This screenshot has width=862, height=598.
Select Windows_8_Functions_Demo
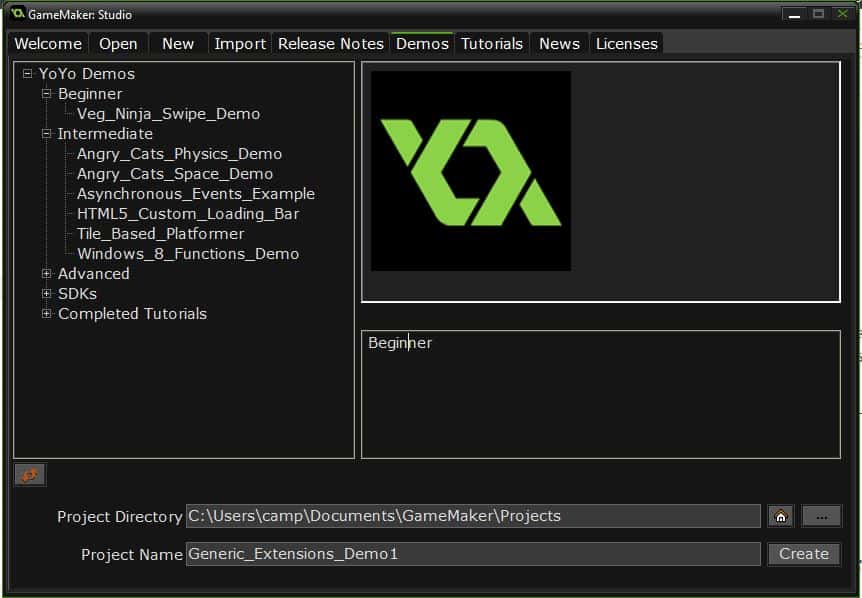188,254
